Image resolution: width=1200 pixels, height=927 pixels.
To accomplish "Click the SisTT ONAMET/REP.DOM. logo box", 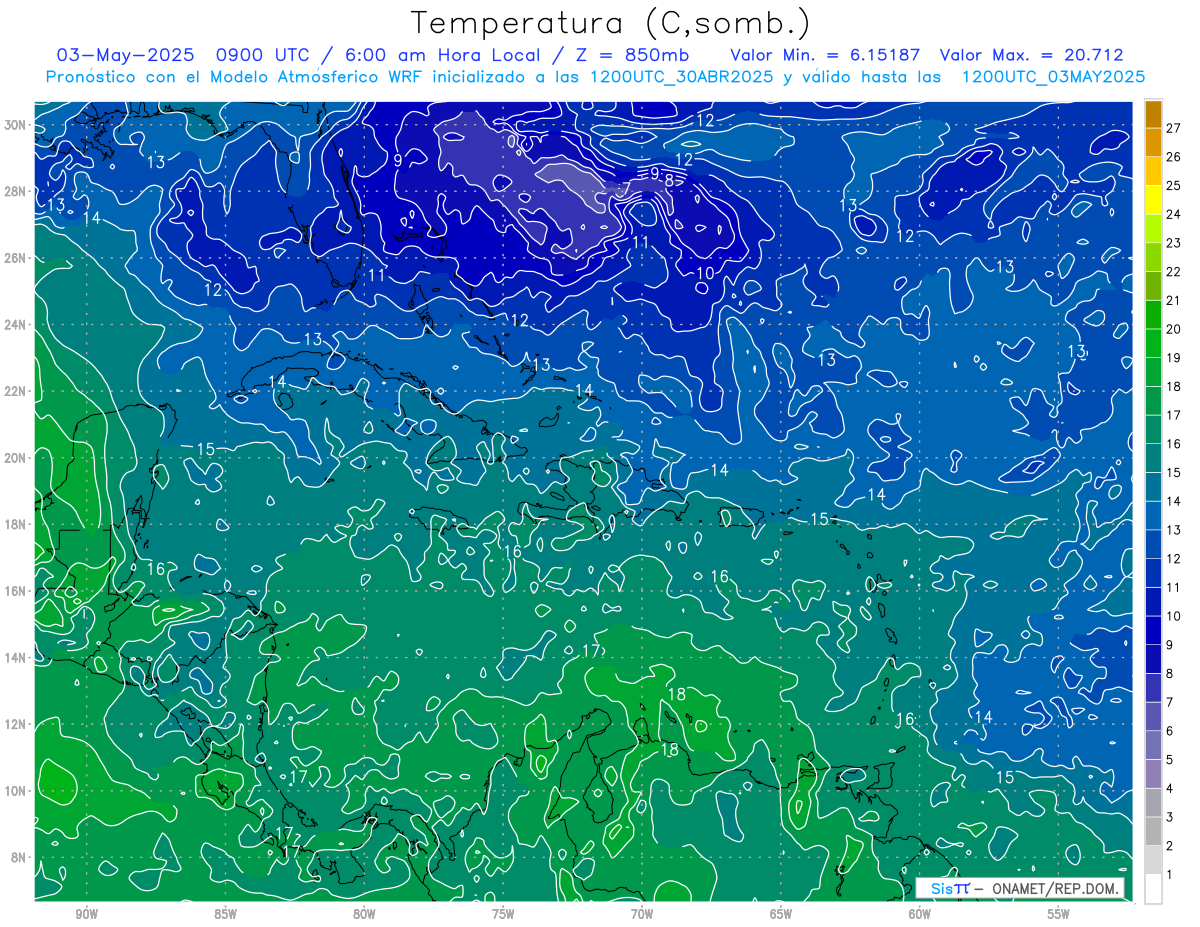I will pos(1020,888).
